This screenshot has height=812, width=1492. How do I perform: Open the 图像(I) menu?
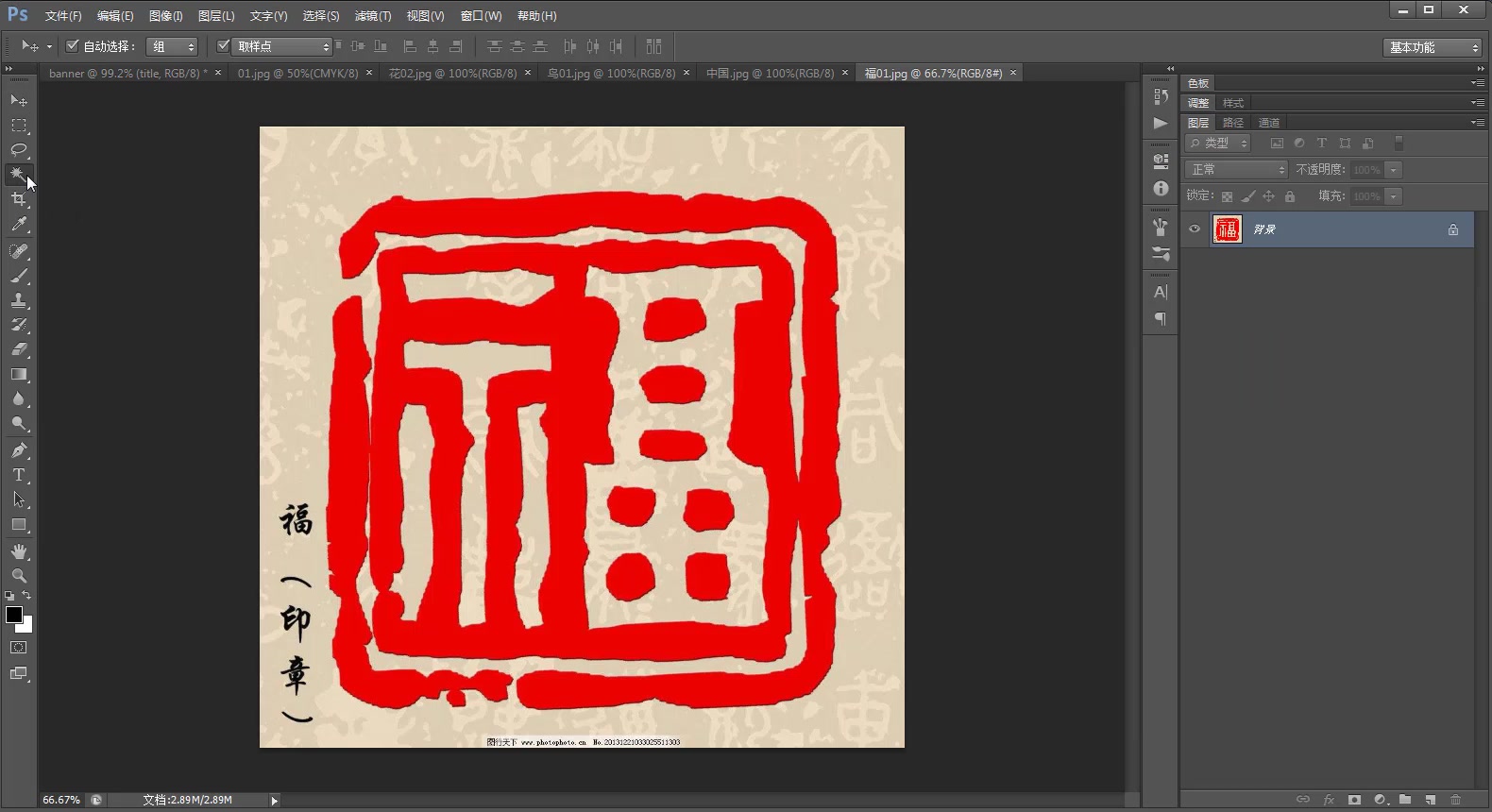[165, 16]
